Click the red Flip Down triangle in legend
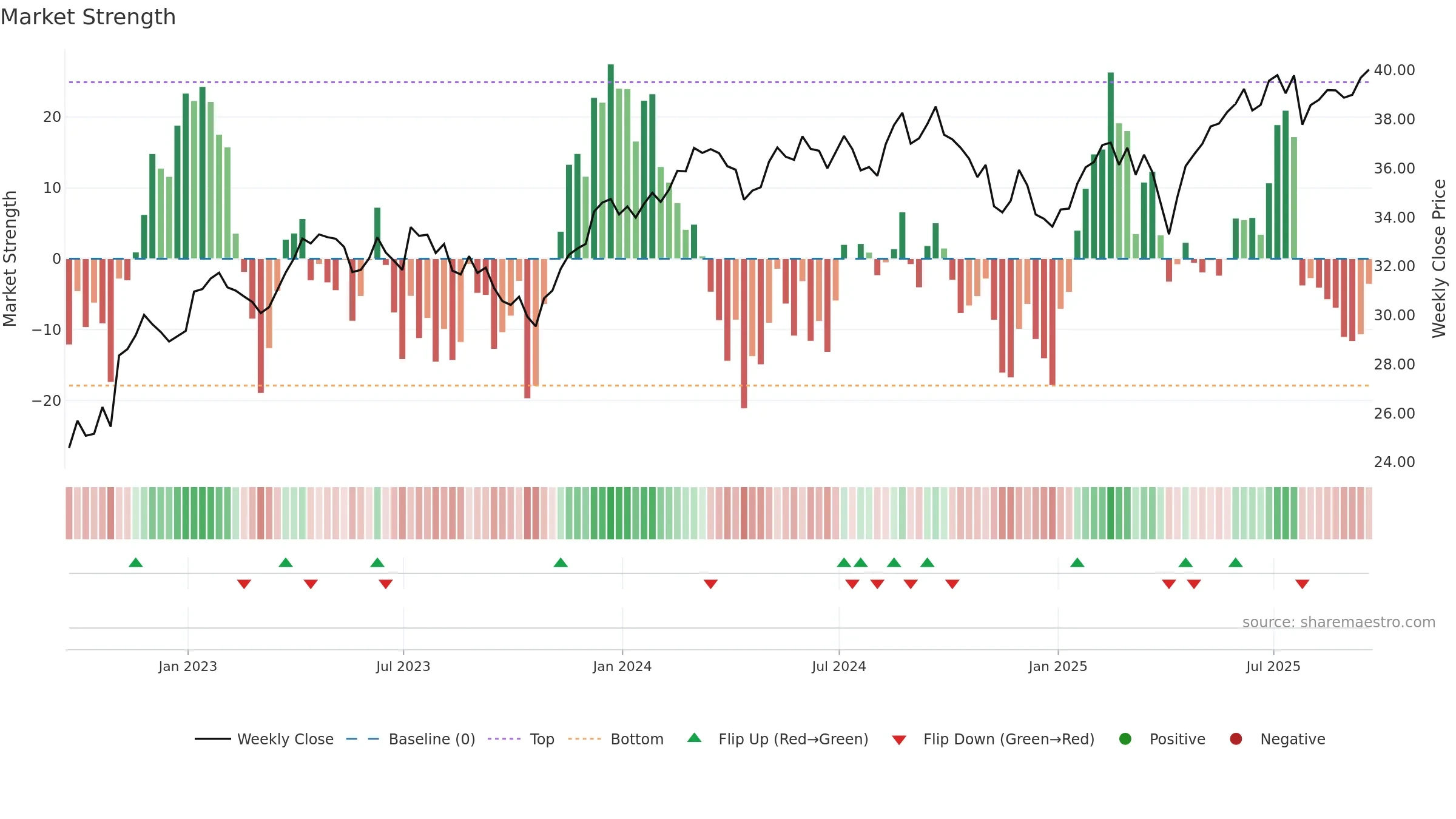Image resolution: width=1456 pixels, height=819 pixels. 899,740
